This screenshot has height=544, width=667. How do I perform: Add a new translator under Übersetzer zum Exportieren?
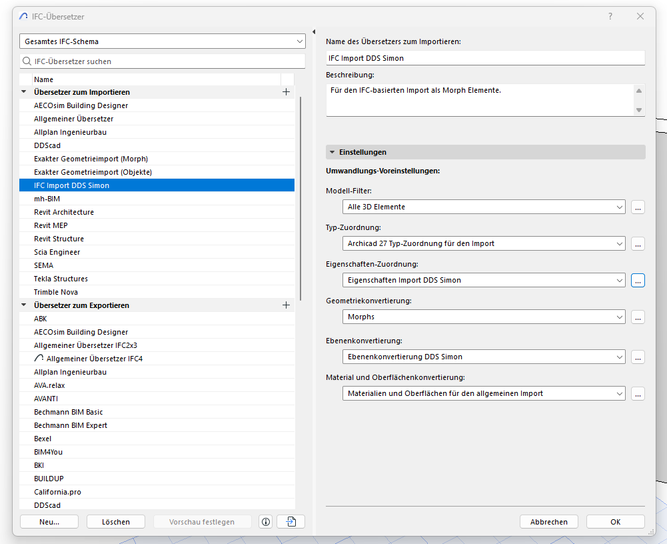pos(287,305)
